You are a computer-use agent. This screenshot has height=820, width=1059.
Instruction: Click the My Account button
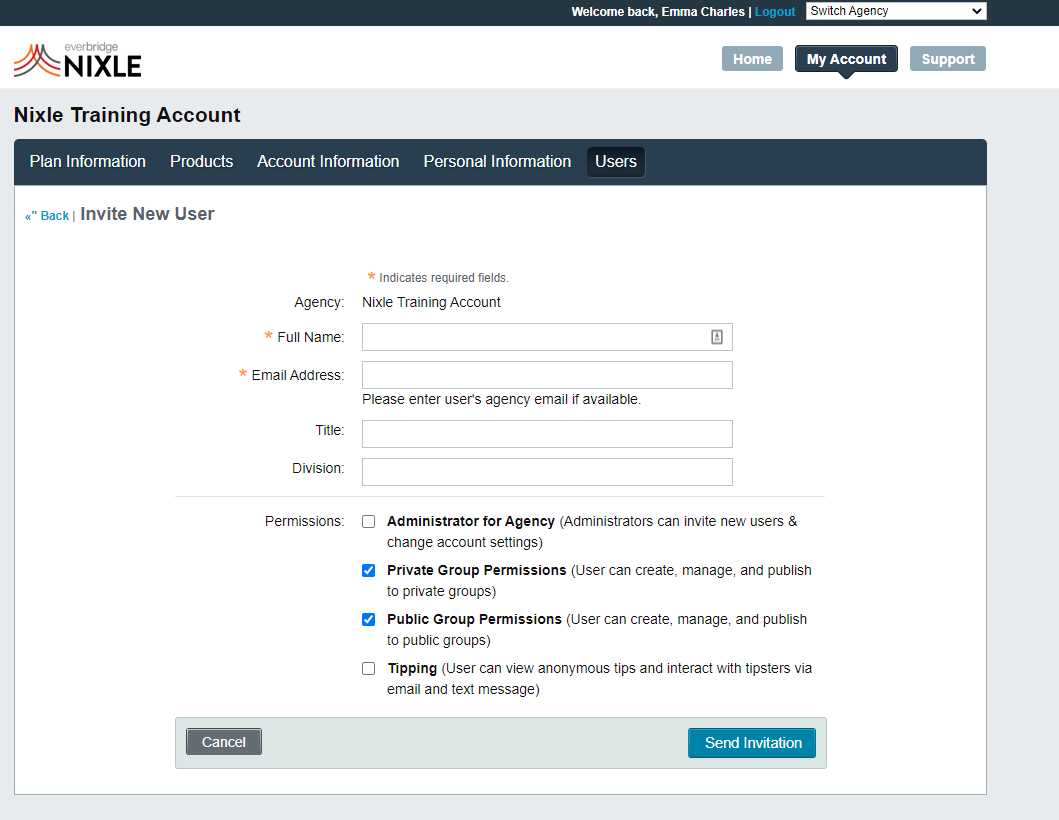(846, 59)
